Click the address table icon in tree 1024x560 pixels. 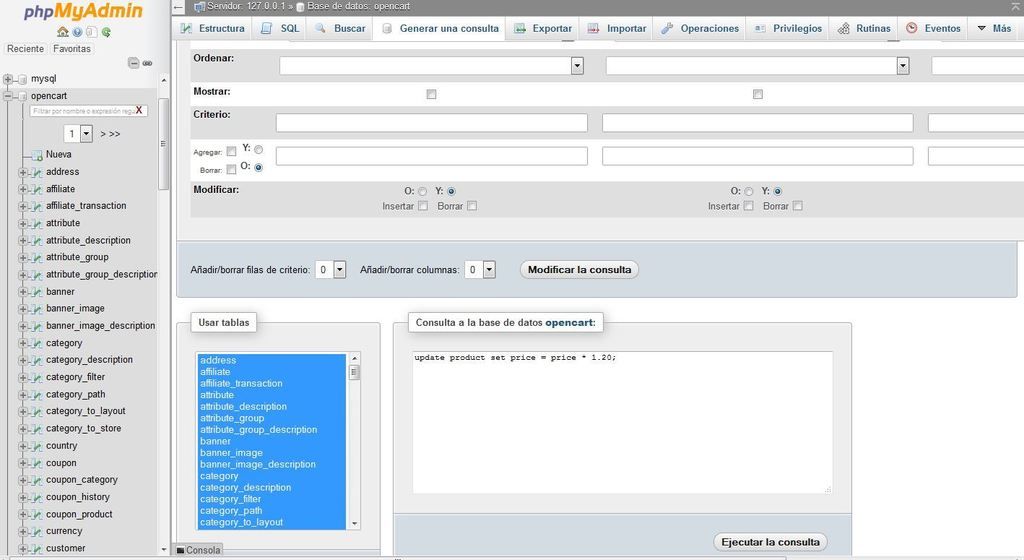pos(37,172)
